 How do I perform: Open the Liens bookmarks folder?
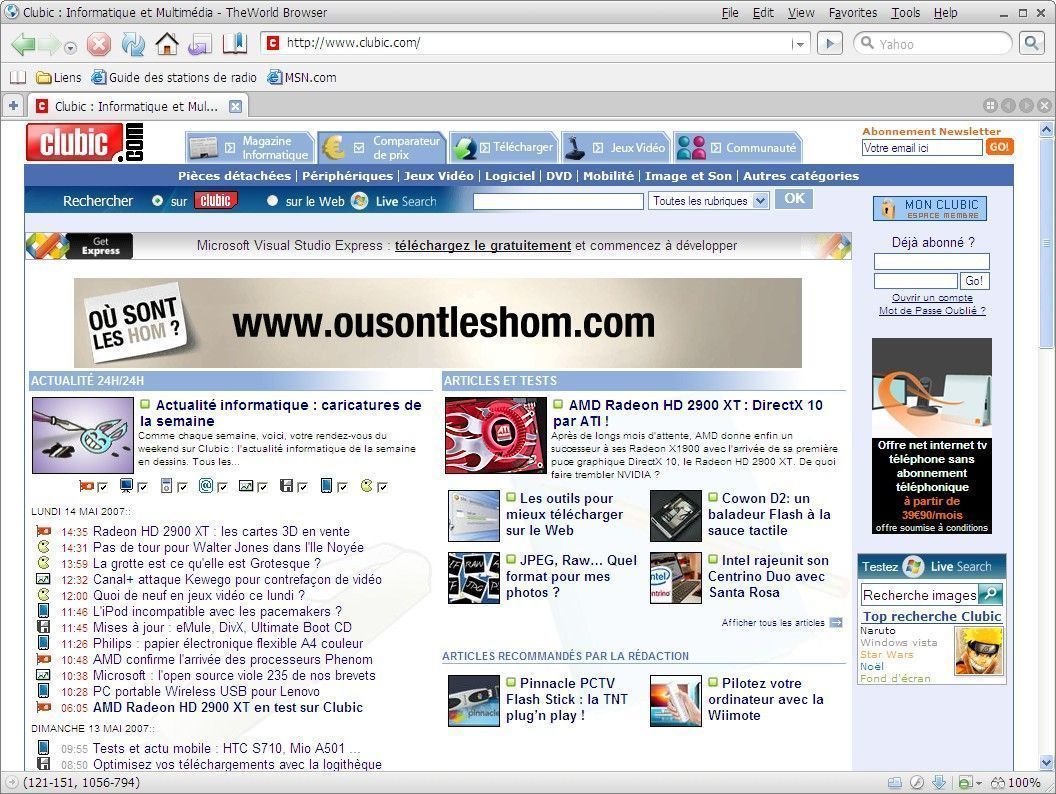pos(59,77)
